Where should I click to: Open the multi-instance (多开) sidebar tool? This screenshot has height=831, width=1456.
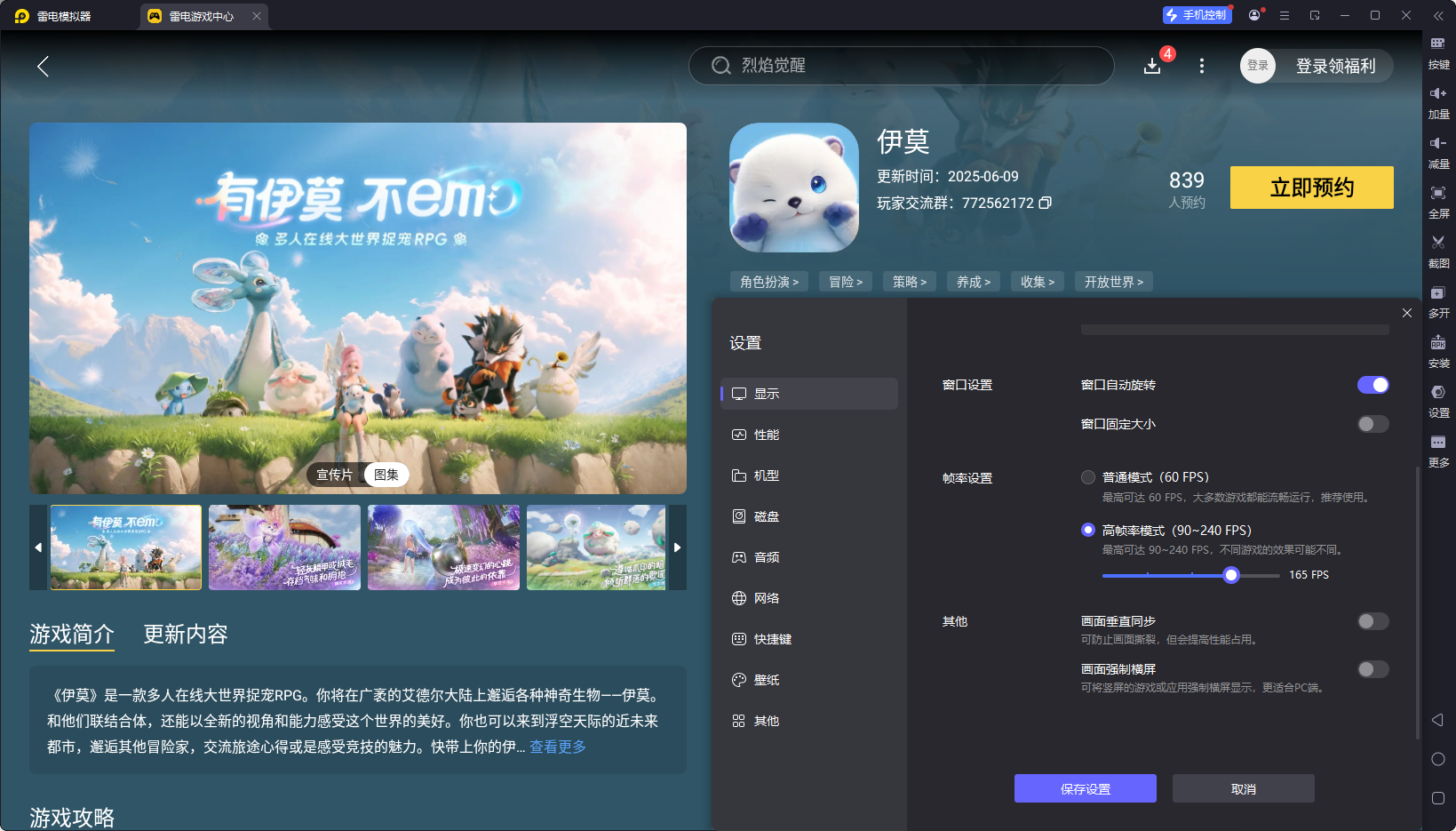point(1437,298)
